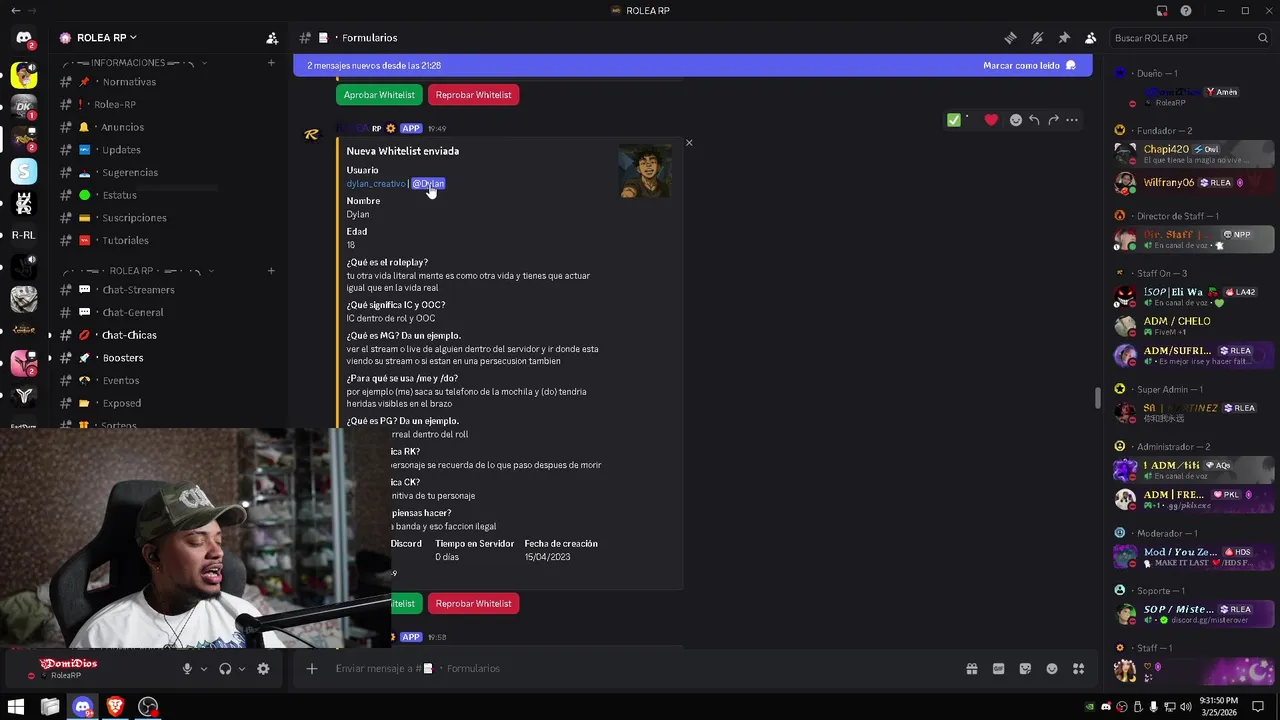Open user settings gear icon
Screen dimensions: 1280x720
click(263, 669)
